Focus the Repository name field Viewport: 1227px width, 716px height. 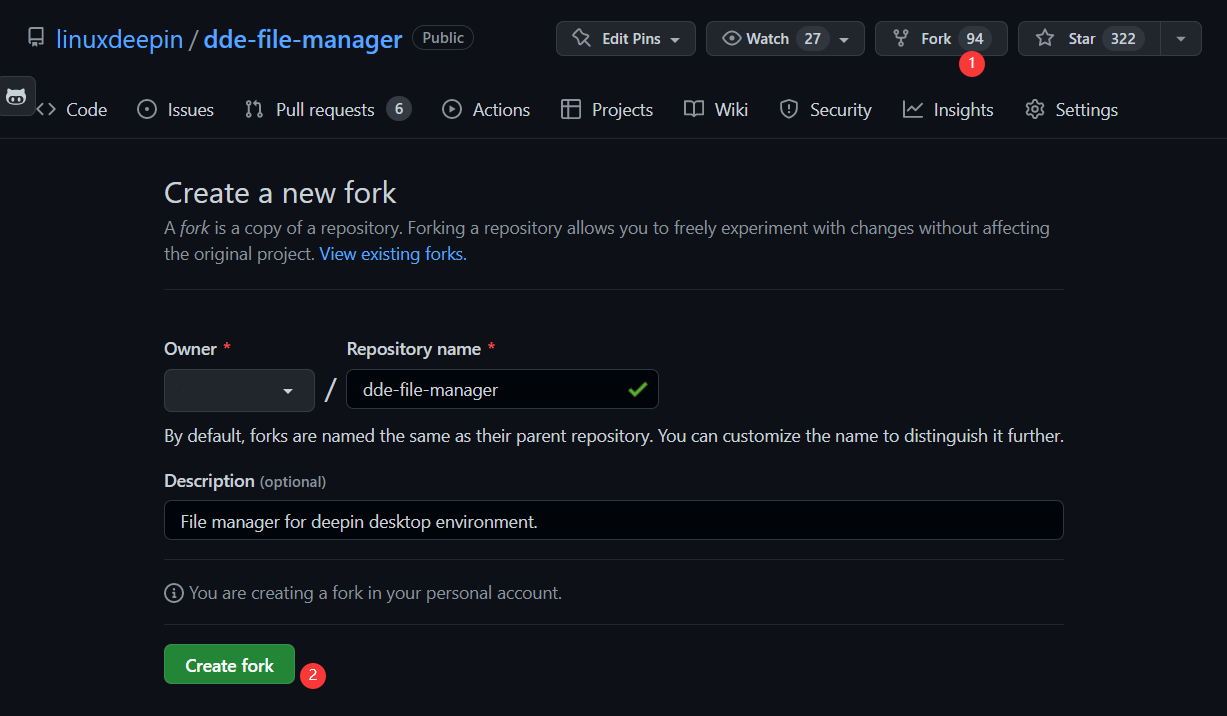(502, 390)
